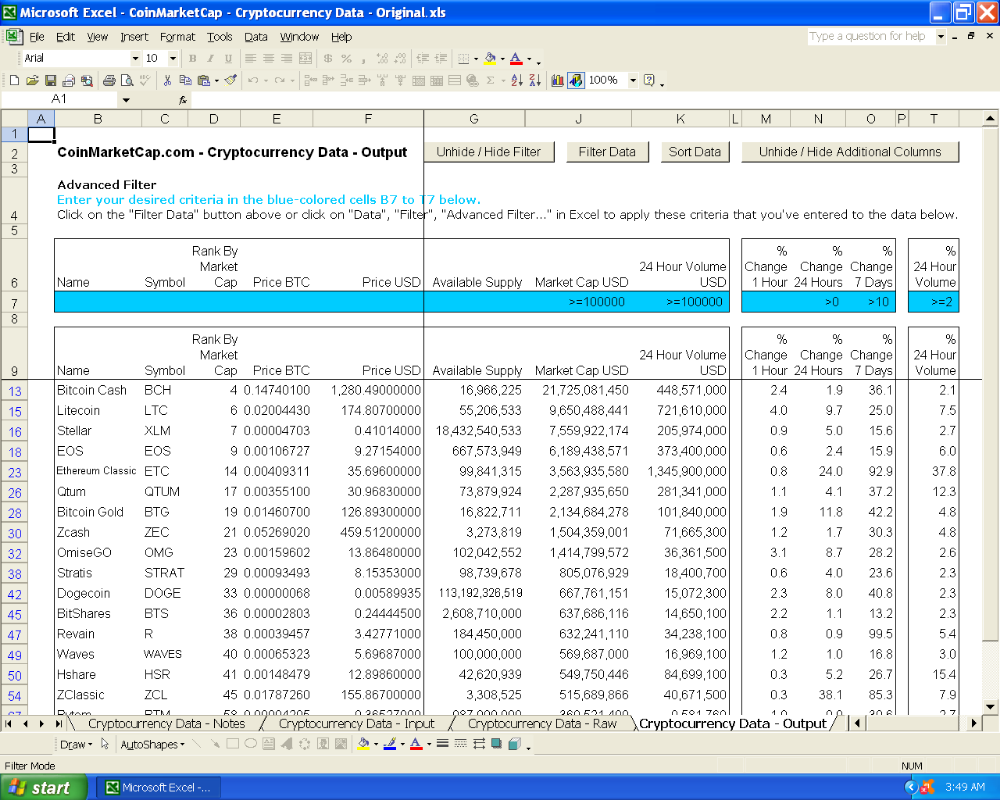The width and height of the screenshot is (1000, 800).
Task: Expand the font name dropdown
Action: click(135, 59)
